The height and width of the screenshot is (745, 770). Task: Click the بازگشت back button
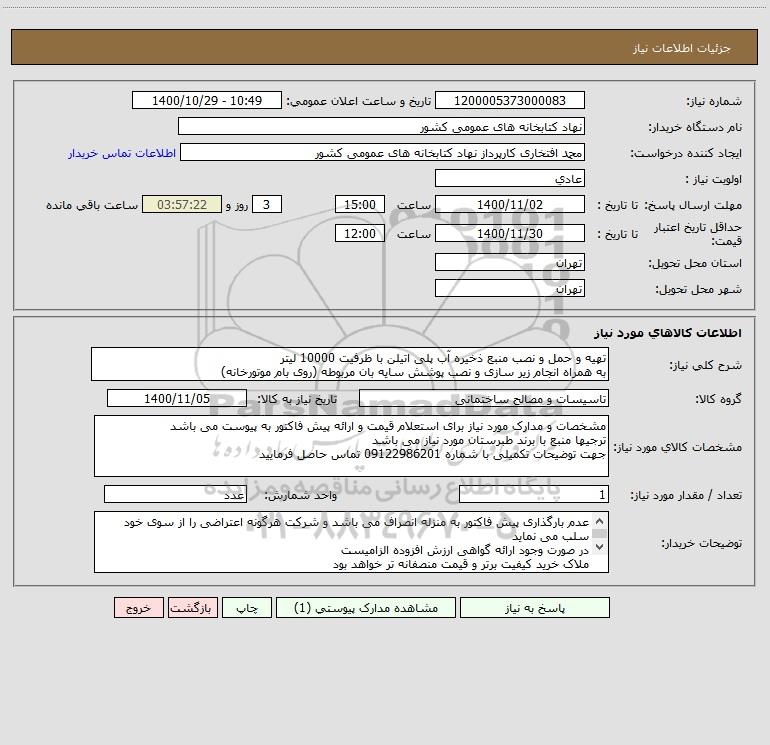pyautogui.click(x=192, y=608)
